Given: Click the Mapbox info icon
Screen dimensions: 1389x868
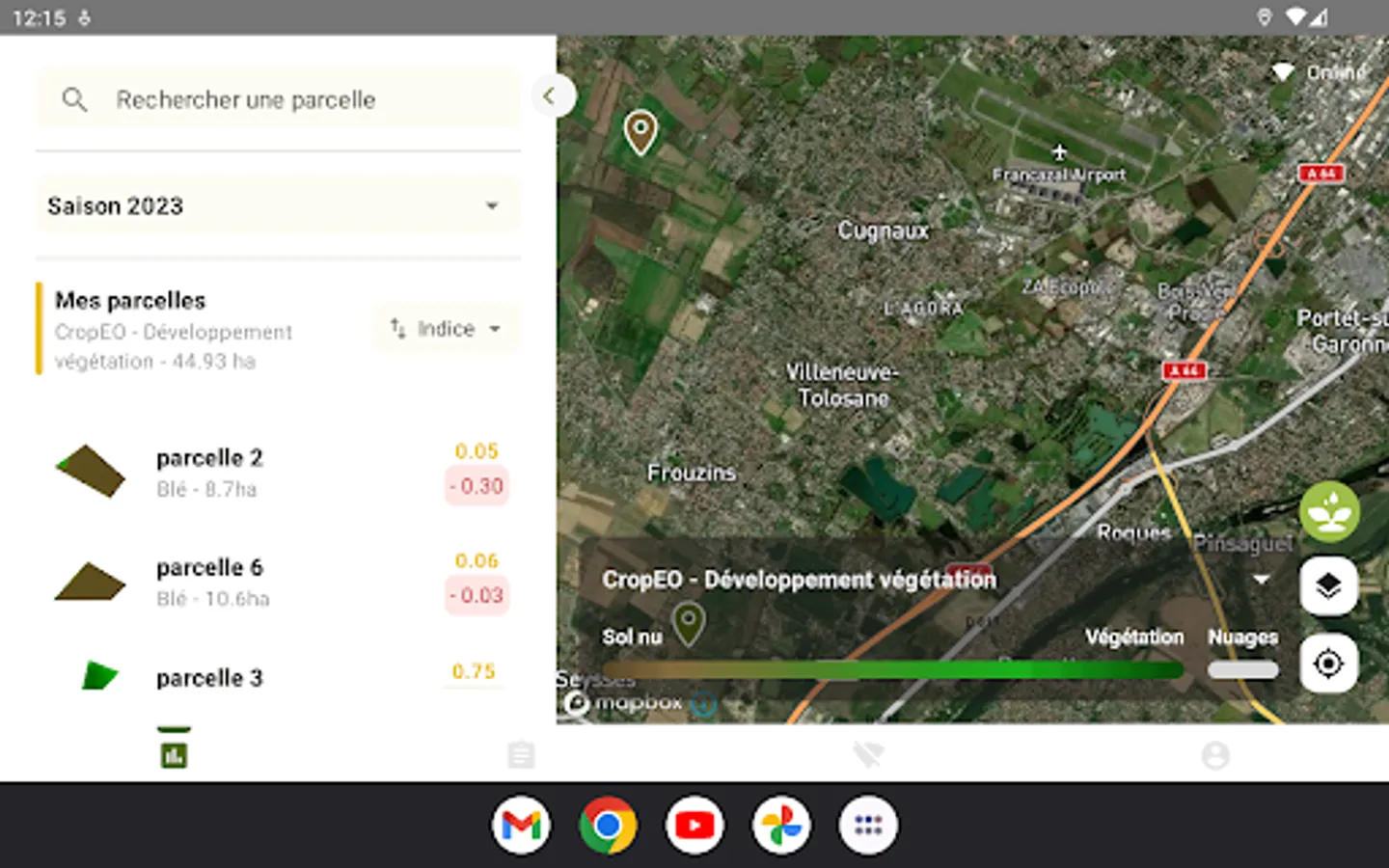Looking at the screenshot, I should (x=703, y=704).
